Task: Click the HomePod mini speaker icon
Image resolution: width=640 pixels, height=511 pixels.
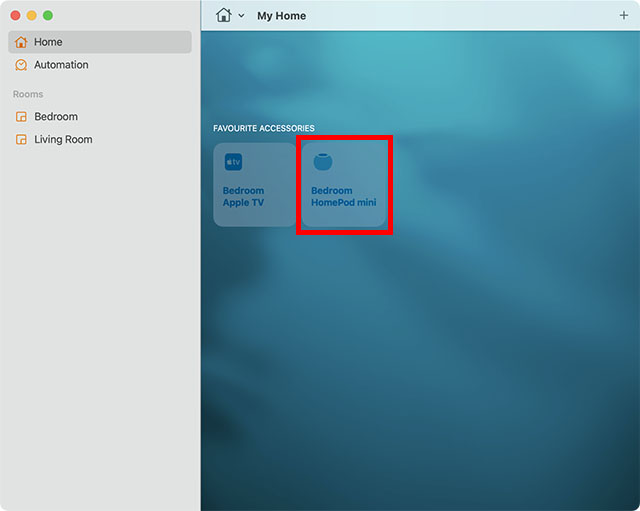Action: (x=323, y=162)
